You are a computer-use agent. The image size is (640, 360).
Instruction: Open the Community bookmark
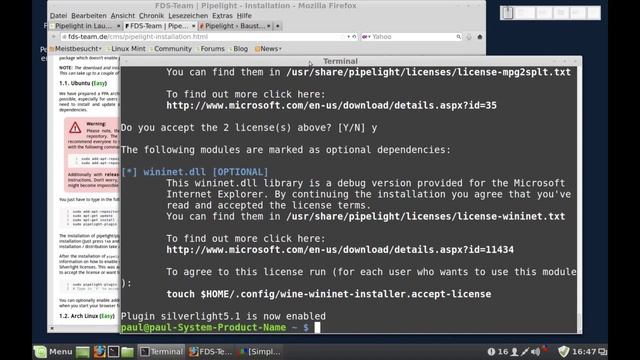[171, 49]
